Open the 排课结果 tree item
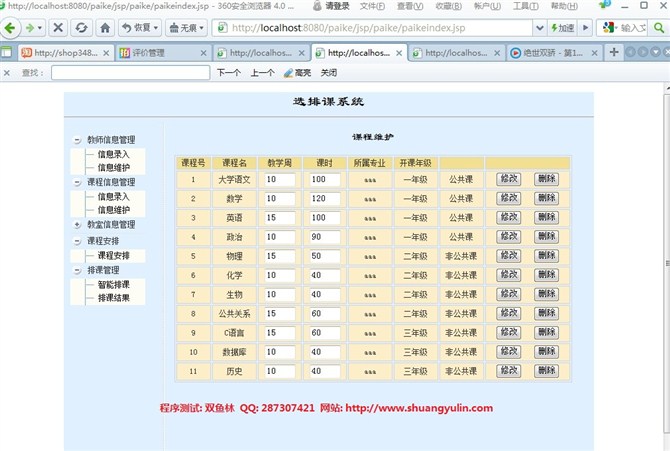Image resolution: width=670 pixels, height=451 pixels. click(113, 298)
